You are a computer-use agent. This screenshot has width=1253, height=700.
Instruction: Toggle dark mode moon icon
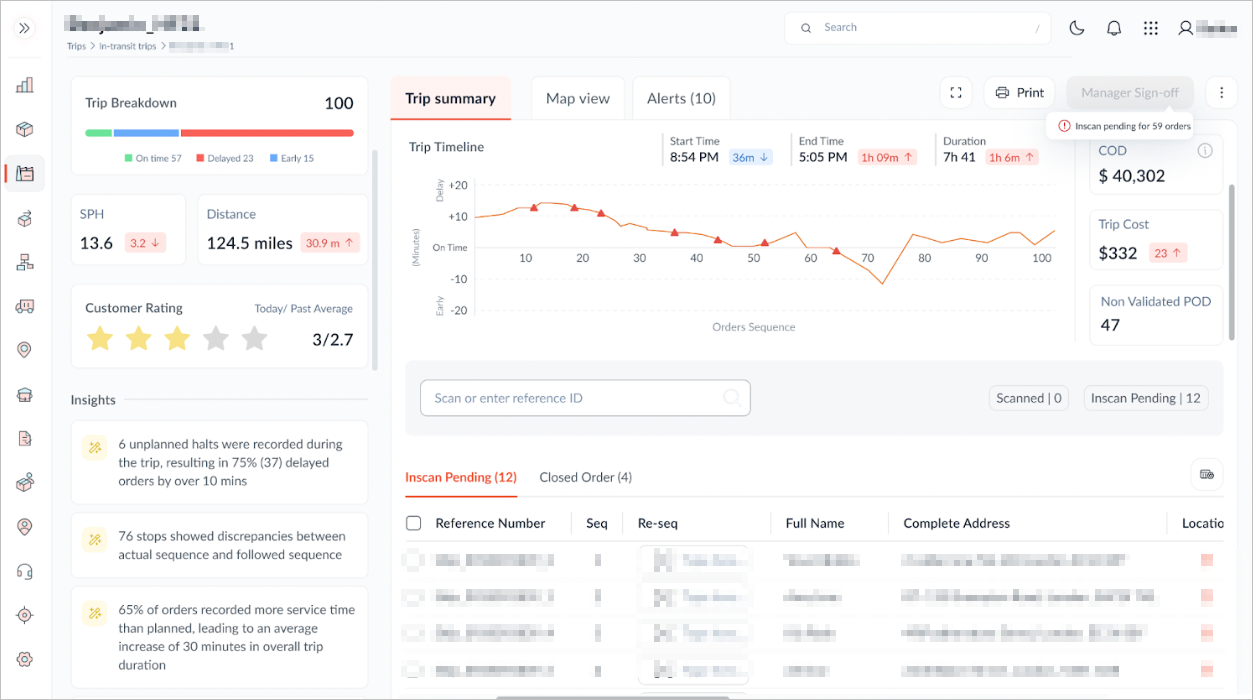(1077, 28)
